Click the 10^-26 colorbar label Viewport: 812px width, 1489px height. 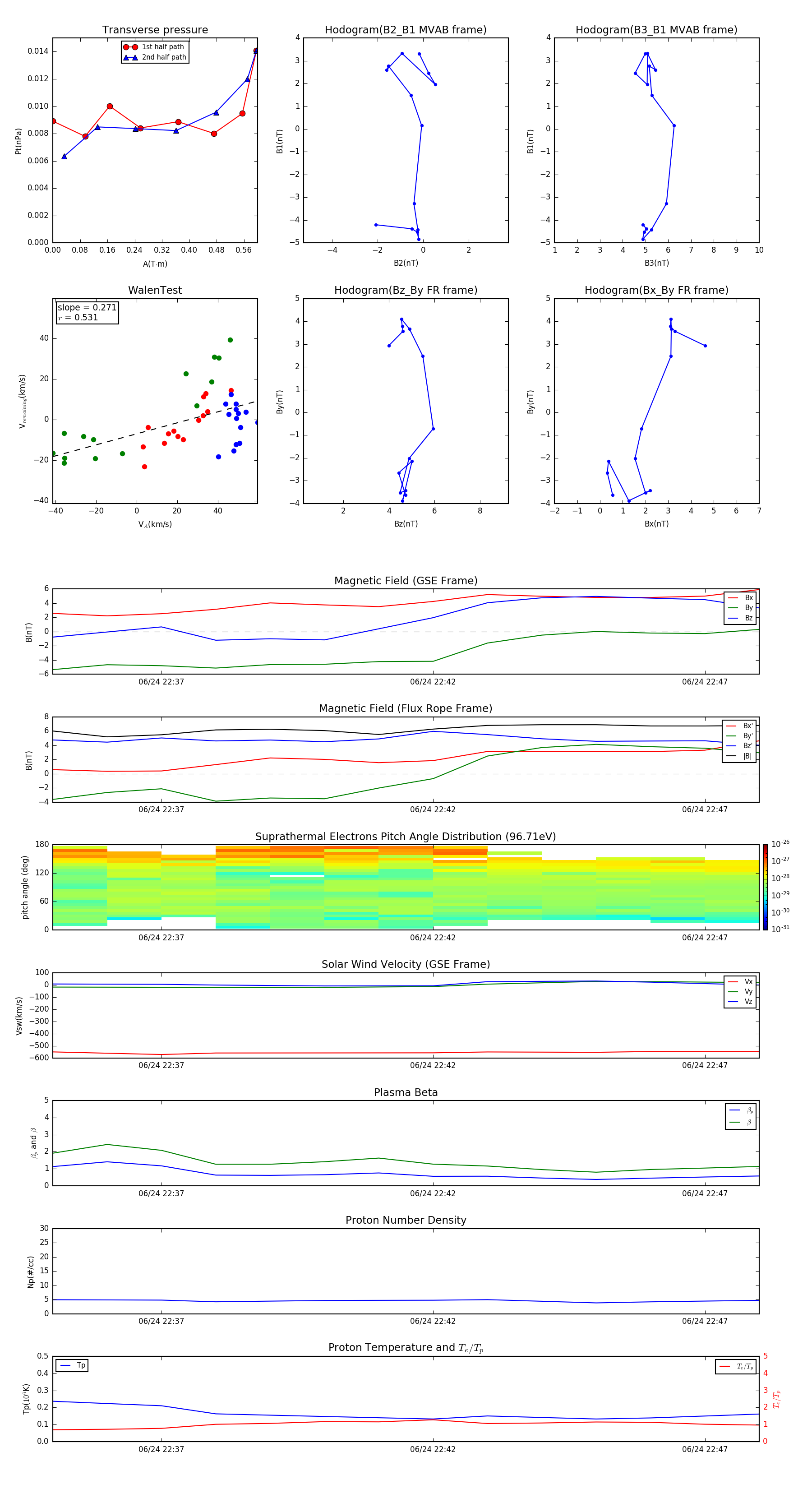[x=780, y=845]
